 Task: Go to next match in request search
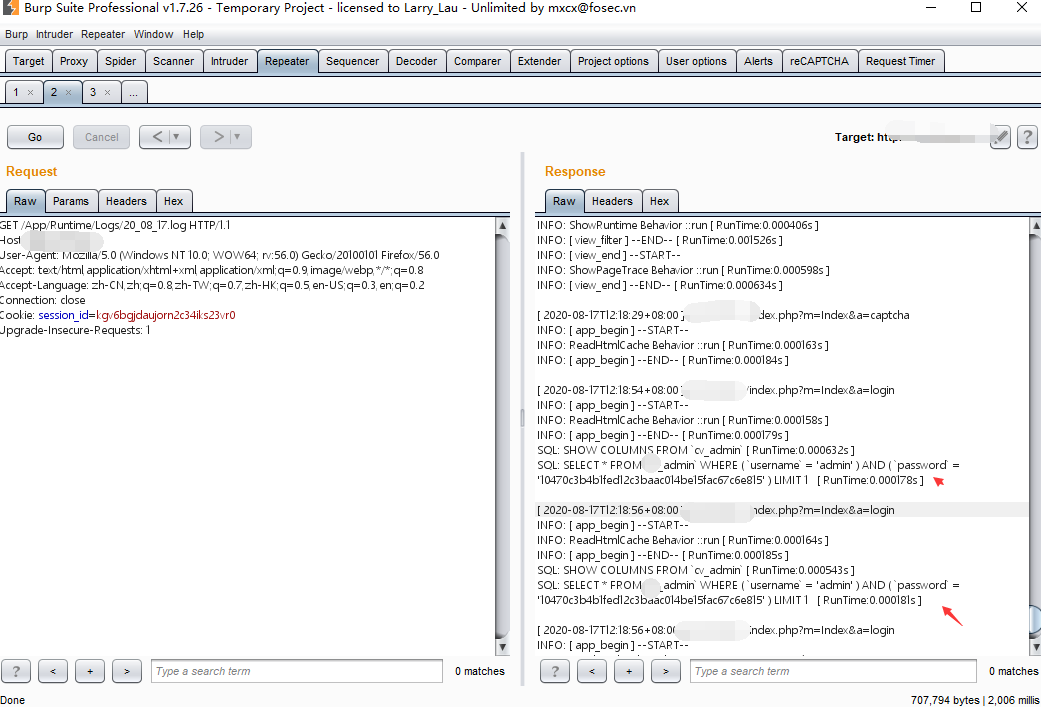(x=127, y=671)
